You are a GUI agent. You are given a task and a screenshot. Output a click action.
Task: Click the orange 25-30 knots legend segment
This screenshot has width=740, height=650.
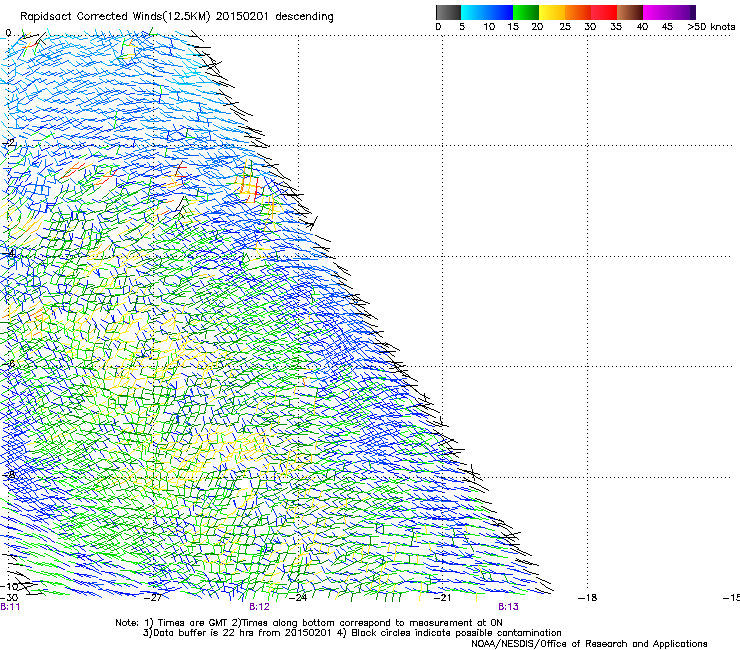578,12
